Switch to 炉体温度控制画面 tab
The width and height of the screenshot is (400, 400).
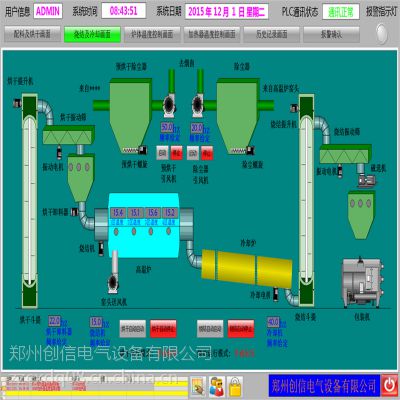click(152, 34)
